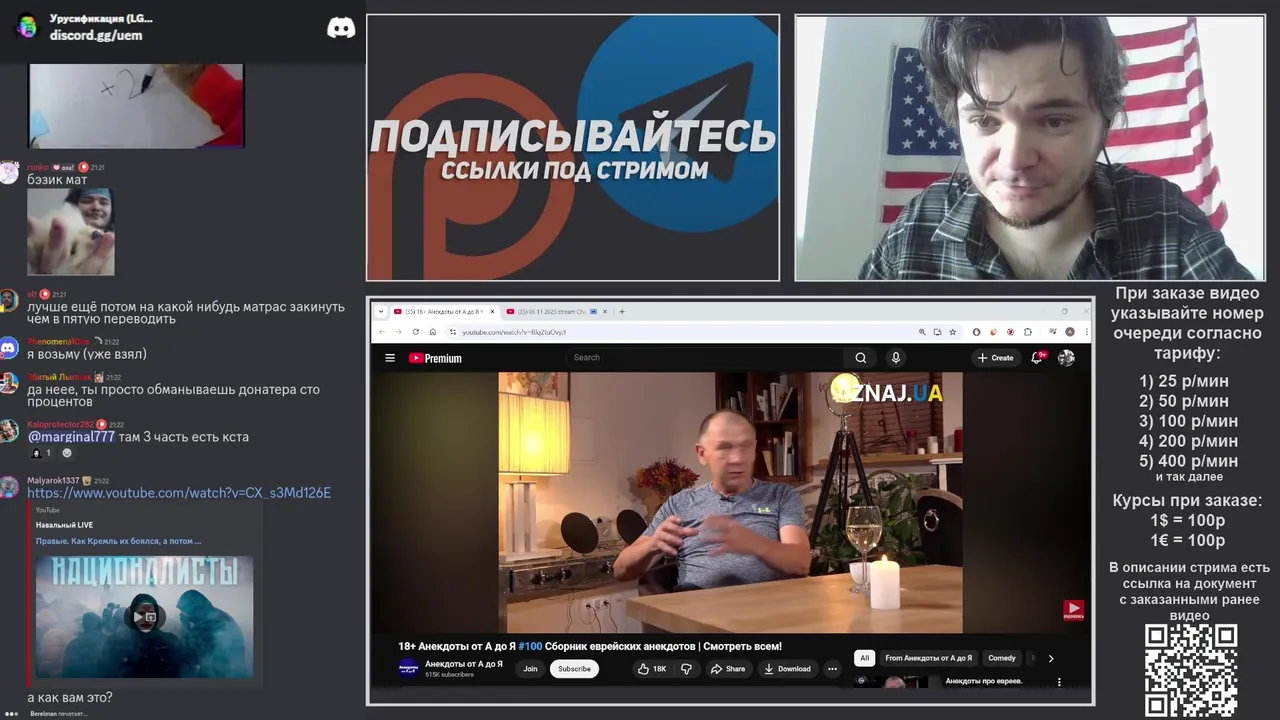Share the anecdotes video
Viewport: 1280px width, 720px height.
click(x=727, y=669)
